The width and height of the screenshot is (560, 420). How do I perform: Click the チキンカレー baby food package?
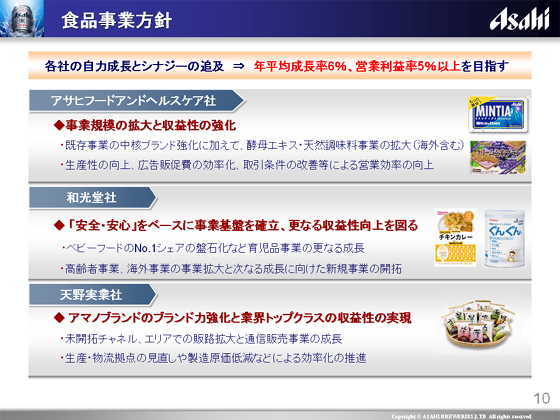point(455,238)
